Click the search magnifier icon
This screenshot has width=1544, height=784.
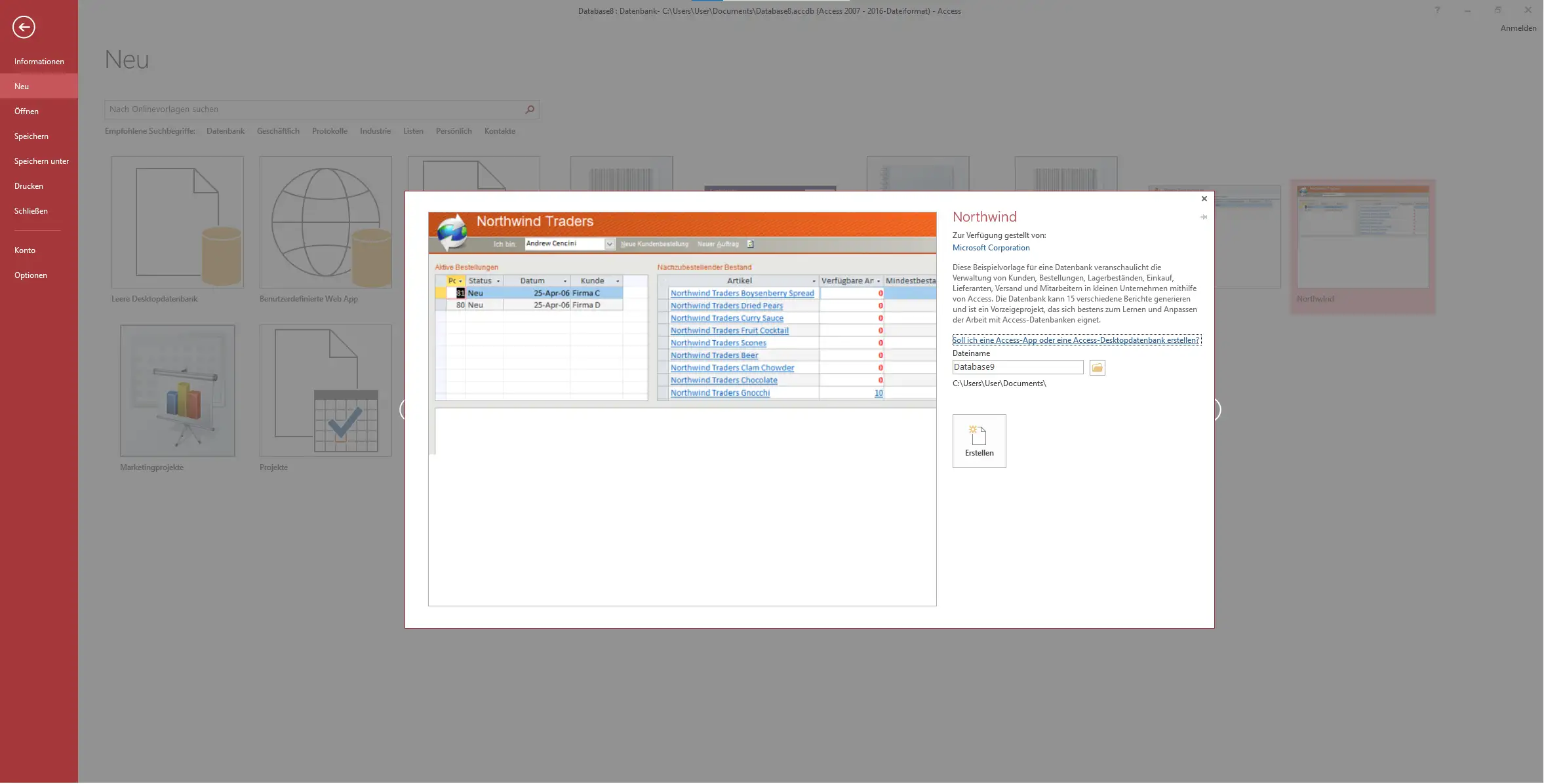coord(530,109)
